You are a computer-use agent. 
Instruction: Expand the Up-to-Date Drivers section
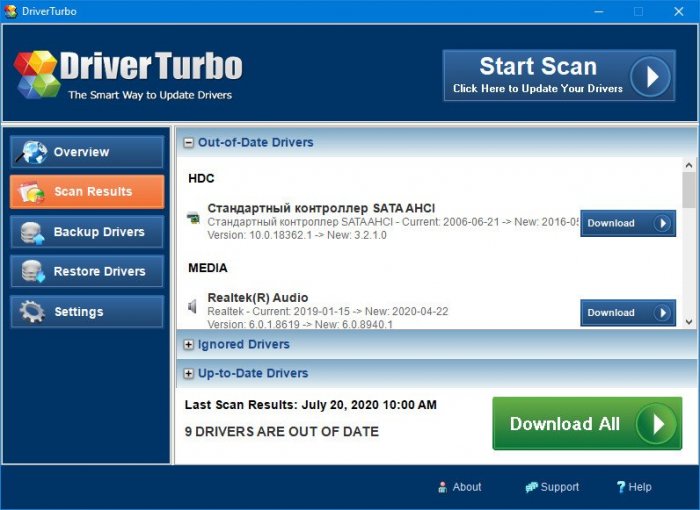coord(189,373)
